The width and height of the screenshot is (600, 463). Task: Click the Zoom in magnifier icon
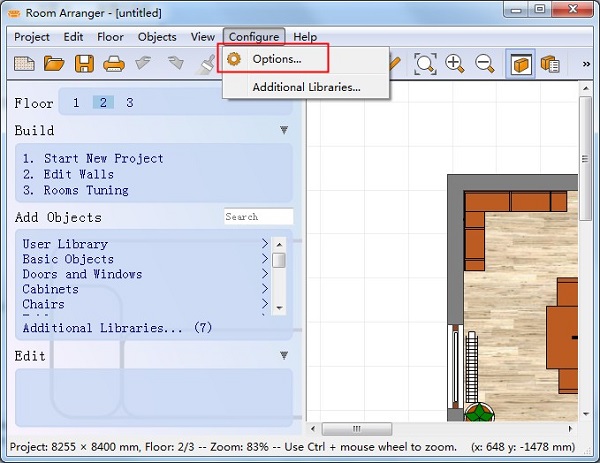coord(455,64)
